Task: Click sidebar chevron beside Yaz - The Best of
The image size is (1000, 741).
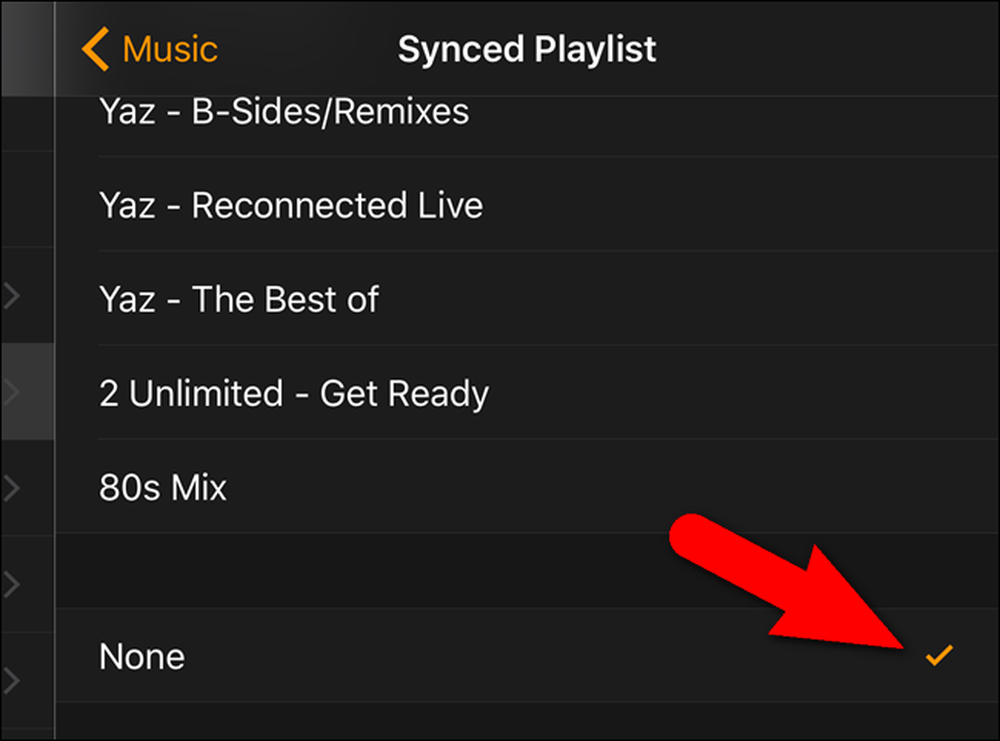Action: click(11, 297)
